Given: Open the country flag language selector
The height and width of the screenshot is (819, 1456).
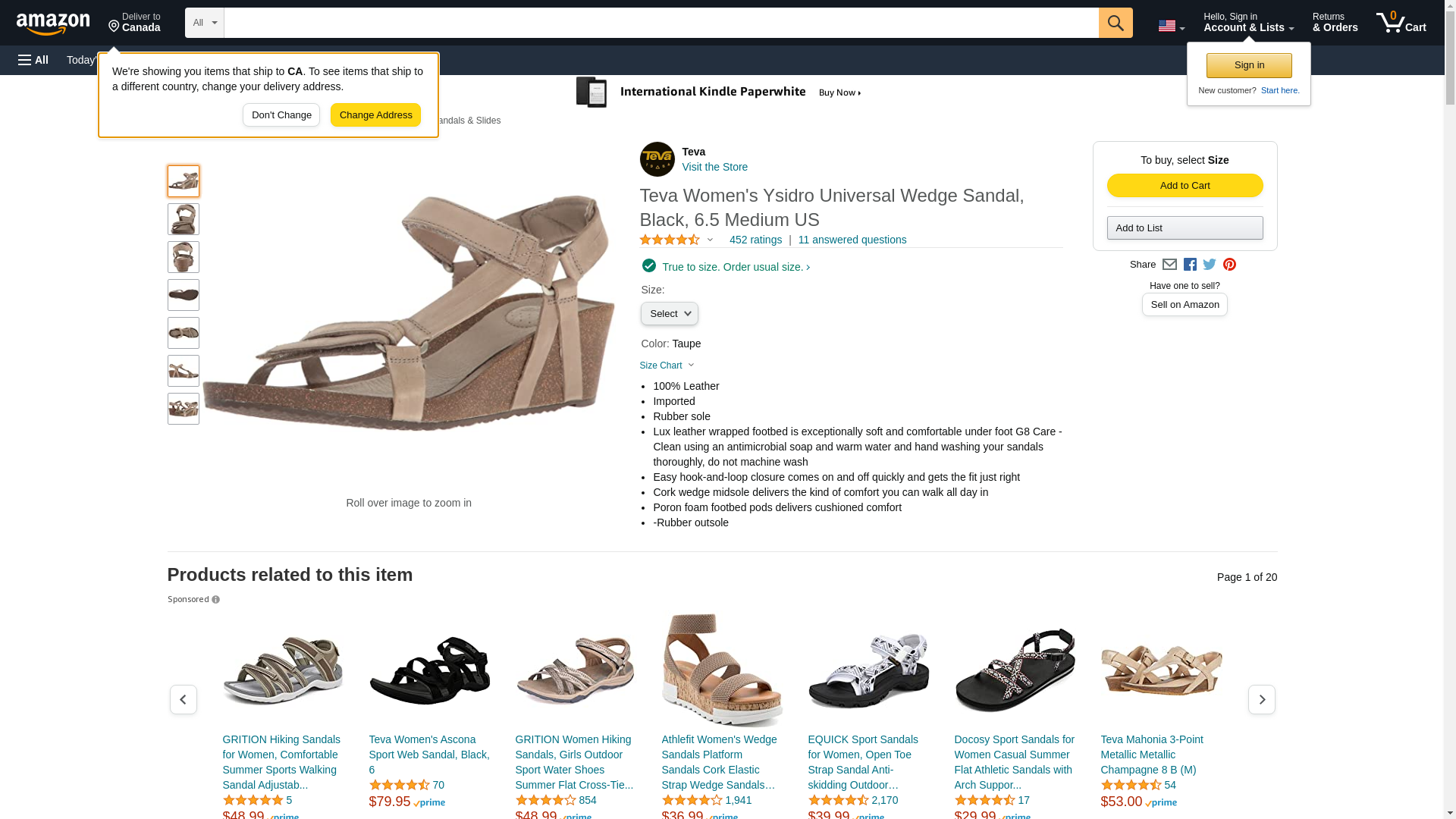Looking at the screenshot, I should (1171, 26).
